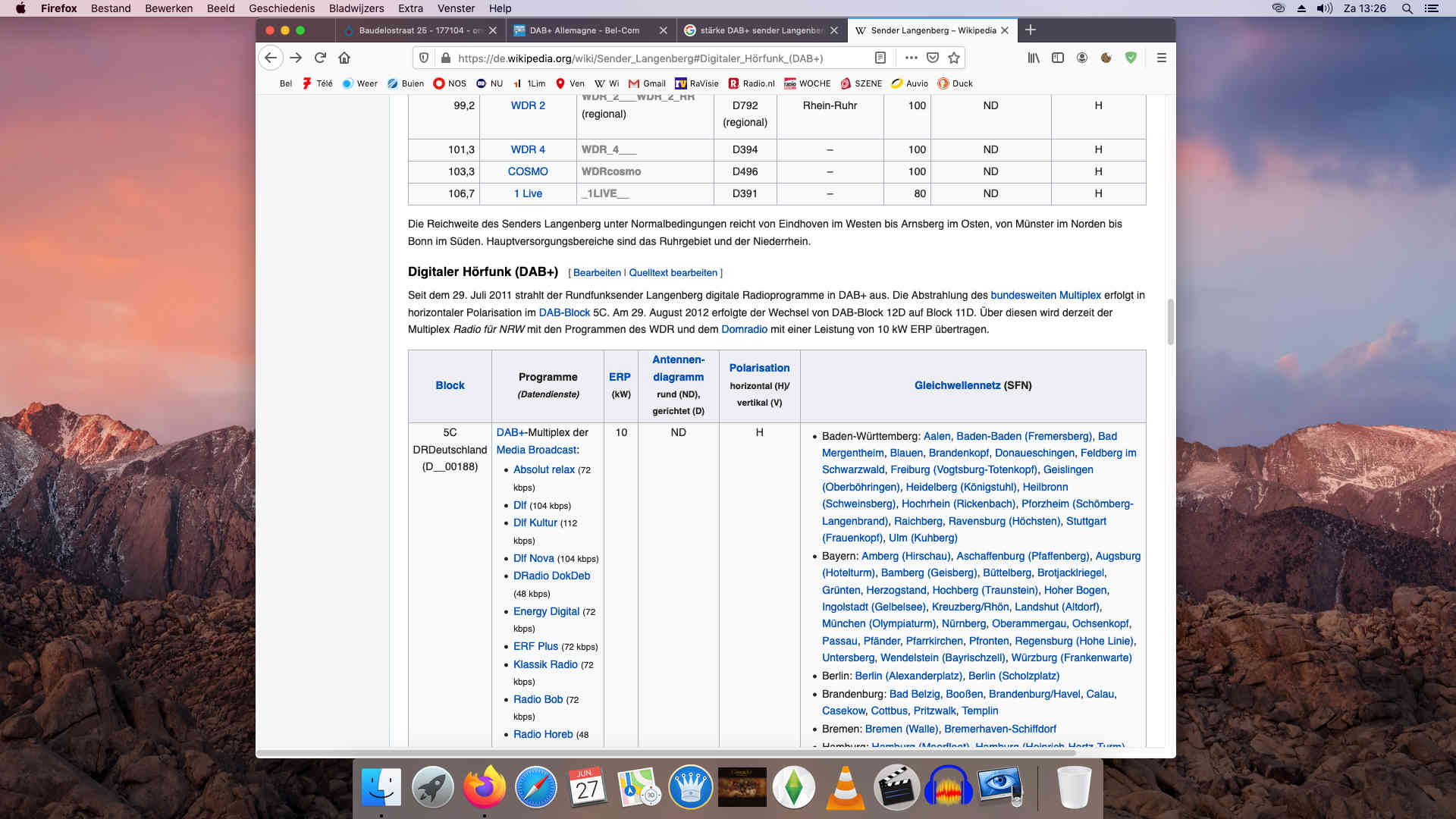Close the Sender Langenberg Wikipedia tab
This screenshot has height=819, width=1456.
1005,30
